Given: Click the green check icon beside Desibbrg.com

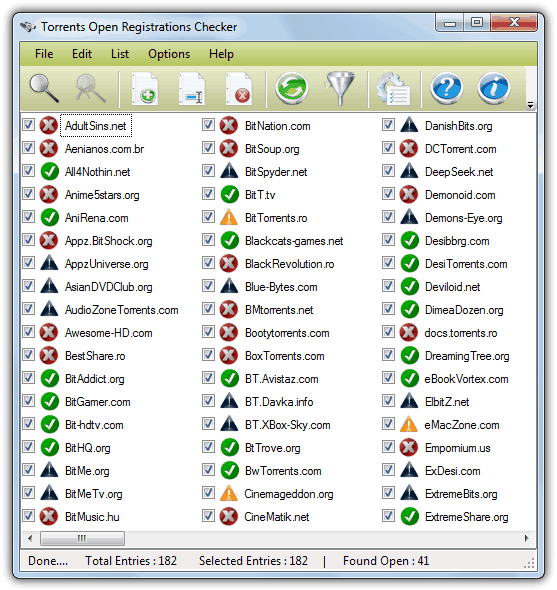Looking at the screenshot, I should point(409,240).
